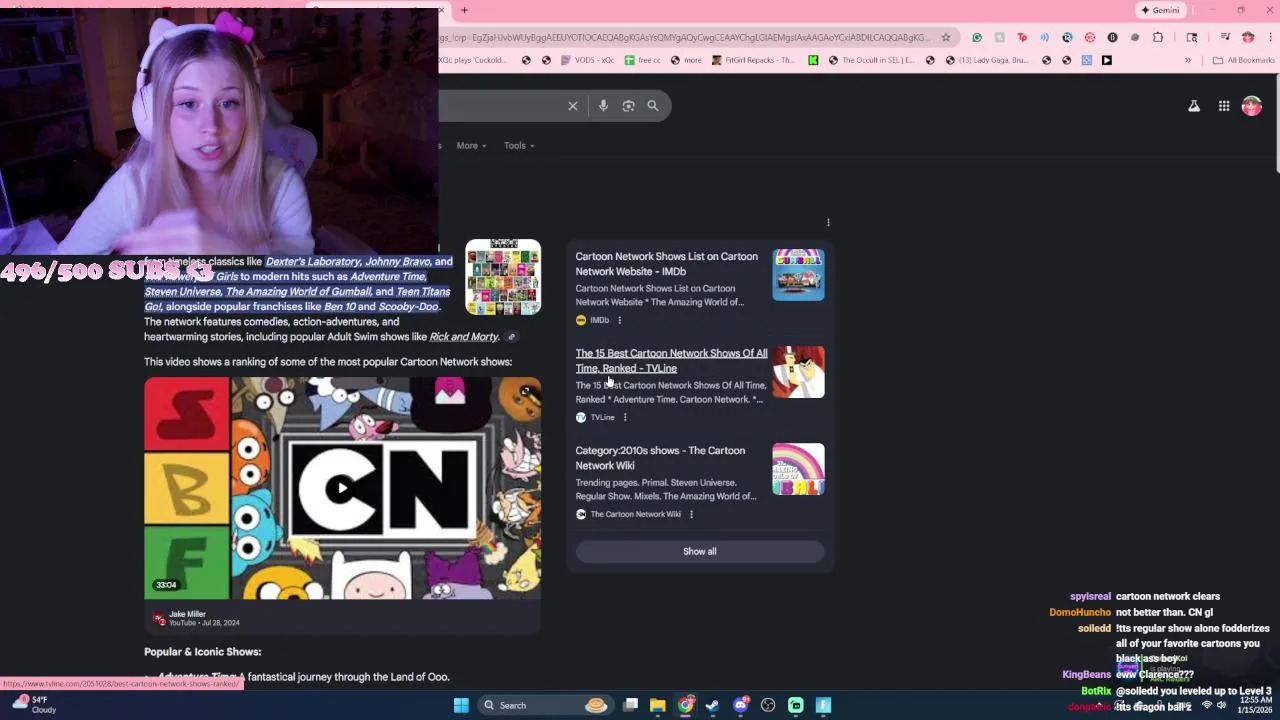Open Chrome profile avatar in toolbar

pos(1248,37)
